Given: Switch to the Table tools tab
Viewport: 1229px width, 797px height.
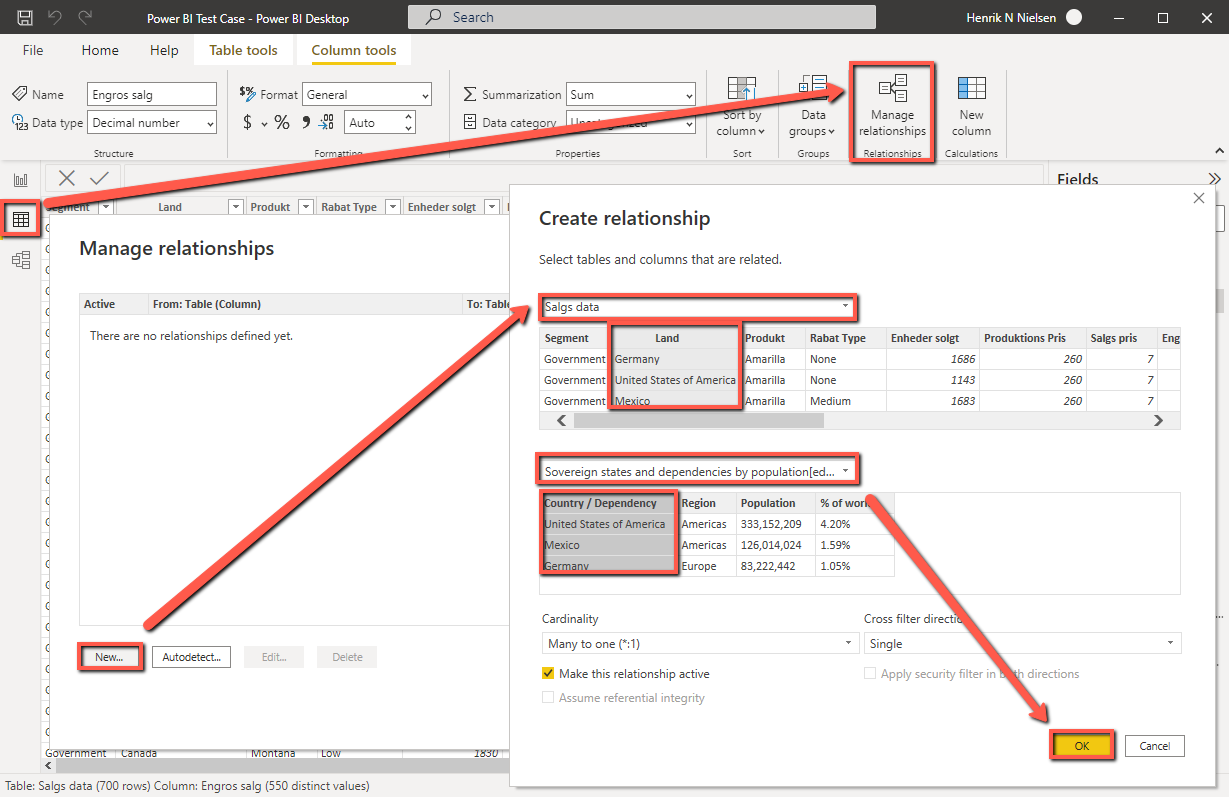Looking at the screenshot, I should tap(243, 50).
